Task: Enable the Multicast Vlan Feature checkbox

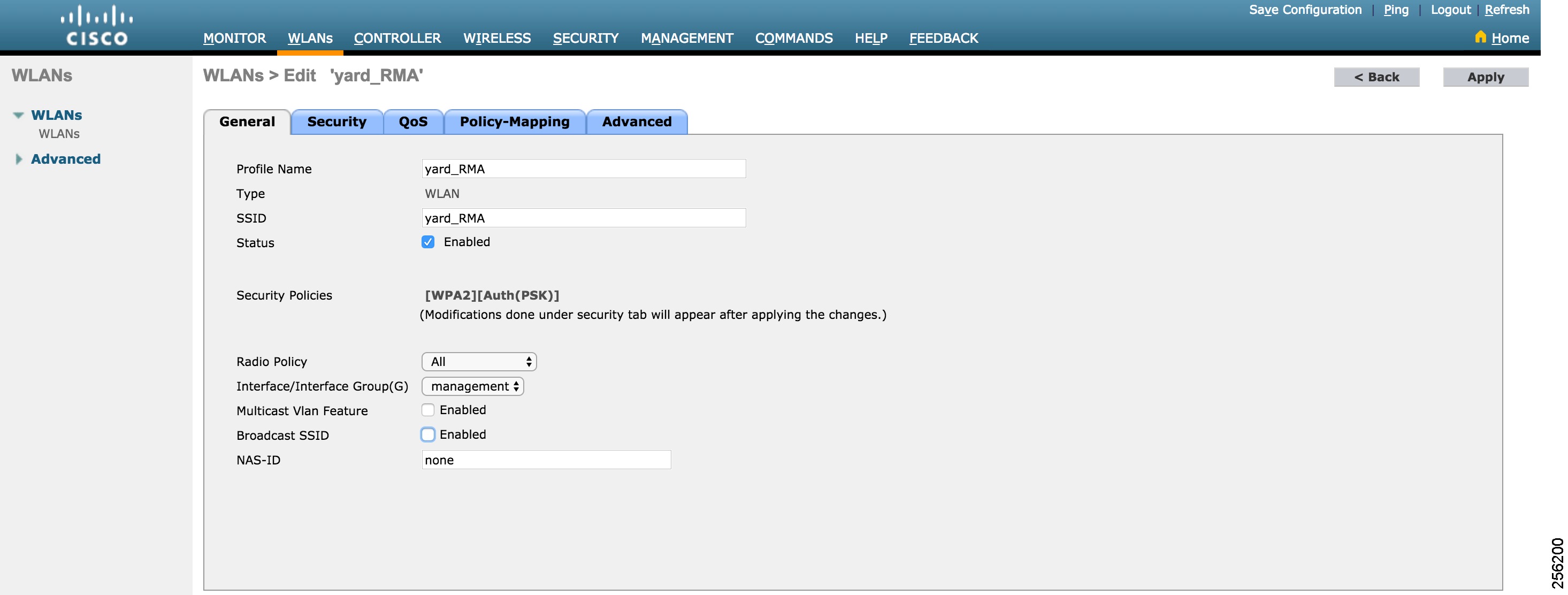Action: coord(428,410)
